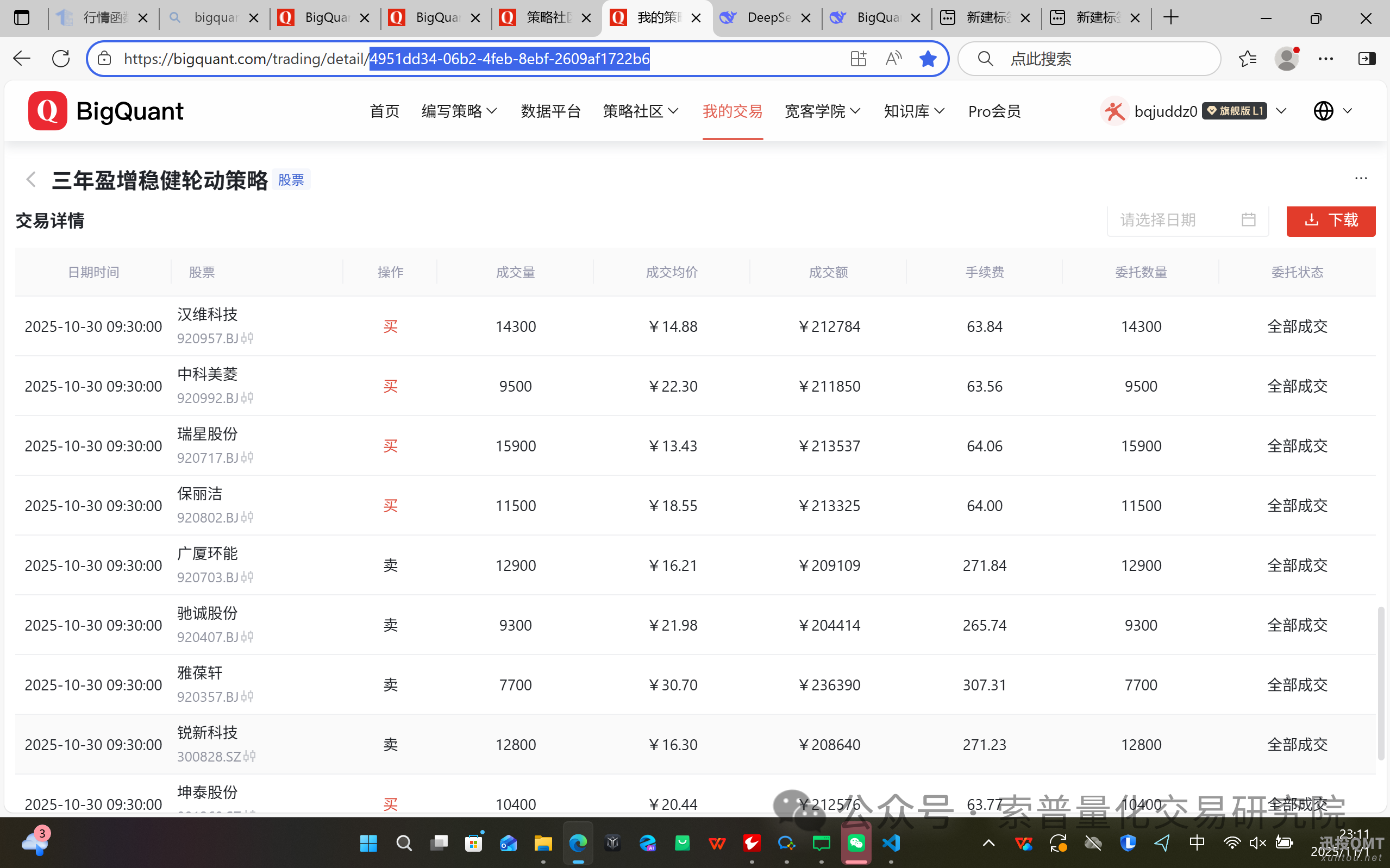Click the back arrow beside strategy title

31,180
